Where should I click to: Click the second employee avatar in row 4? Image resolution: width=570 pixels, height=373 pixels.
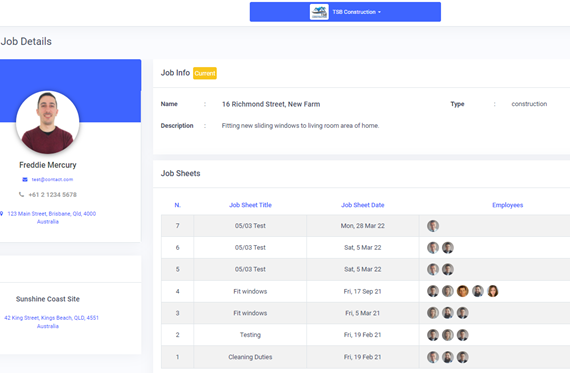[x=448, y=291]
